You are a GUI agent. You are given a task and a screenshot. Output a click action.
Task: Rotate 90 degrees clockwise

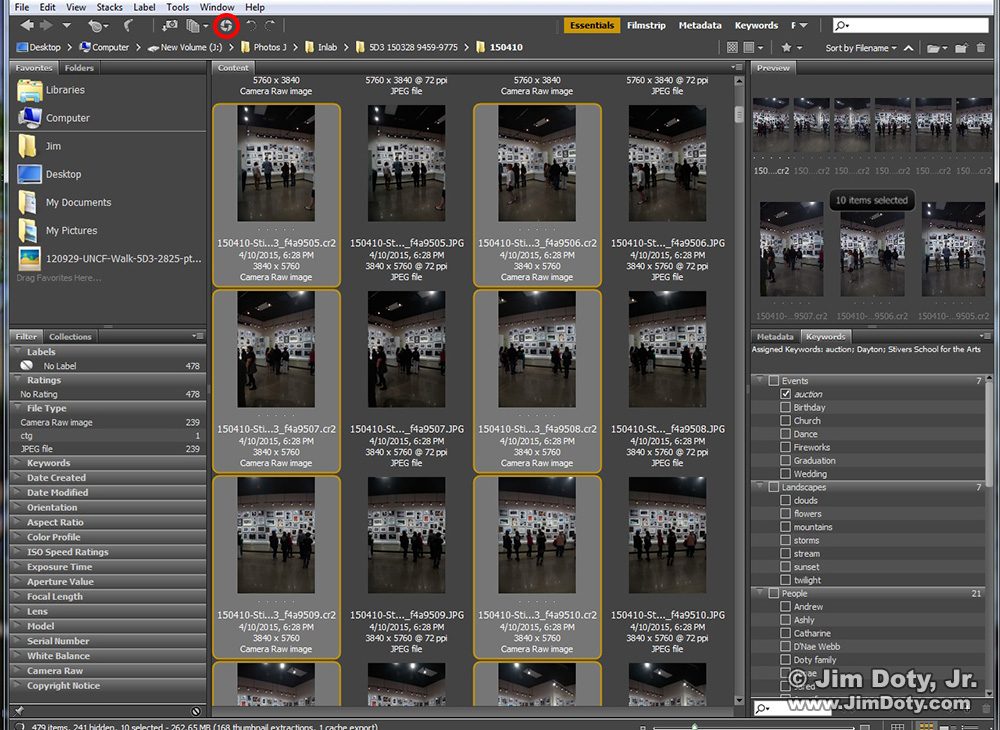tap(270, 26)
